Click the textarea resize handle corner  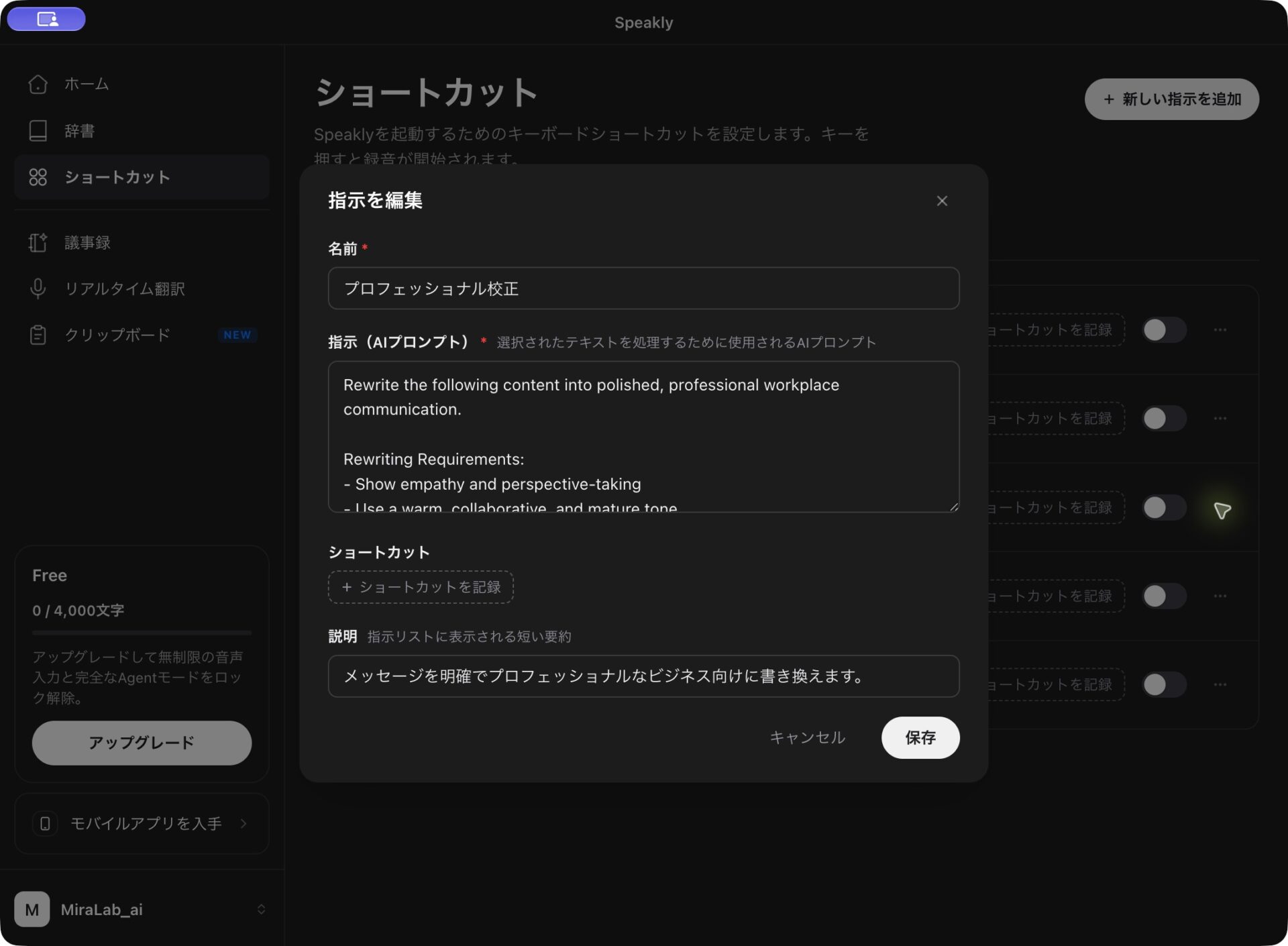tap(954, 507)
